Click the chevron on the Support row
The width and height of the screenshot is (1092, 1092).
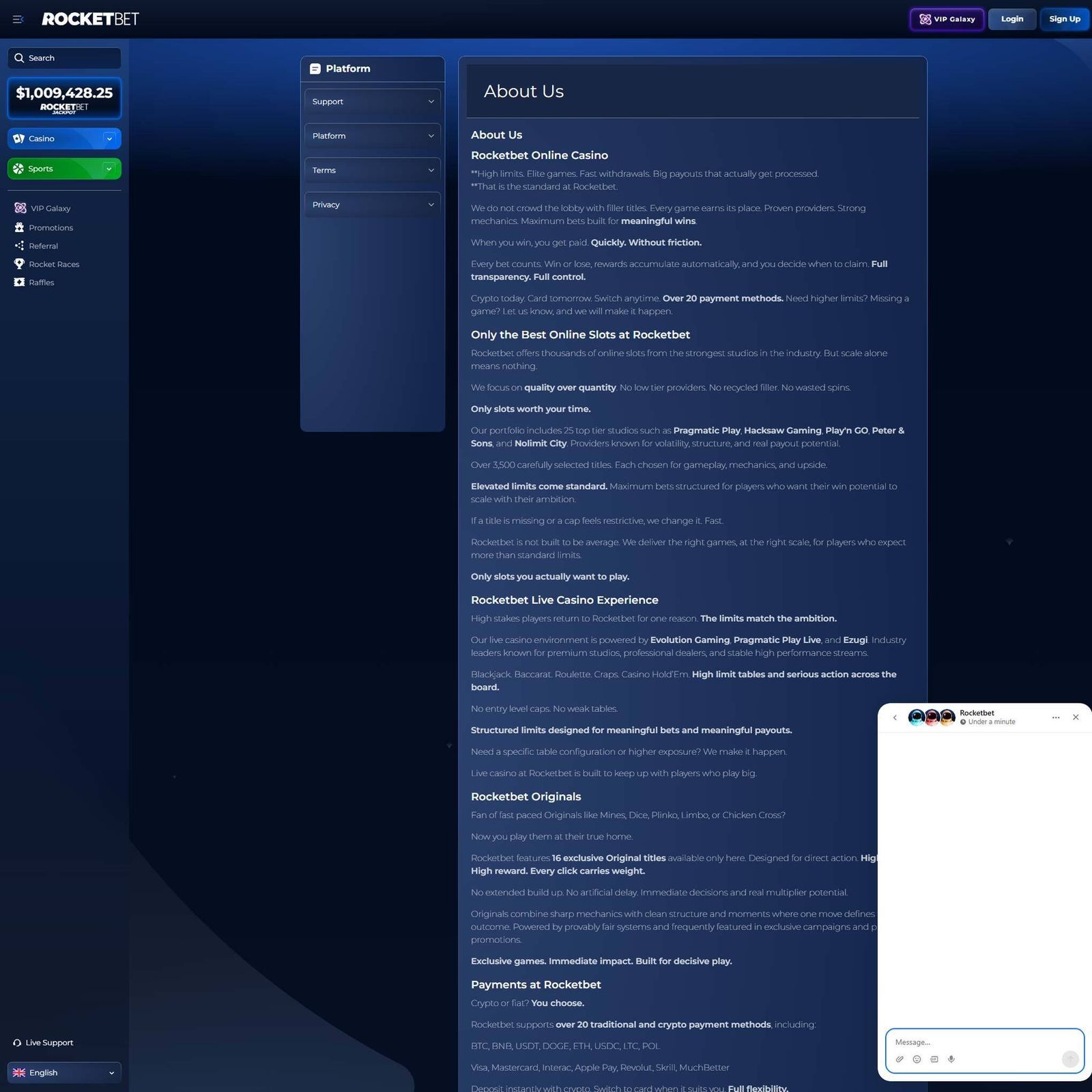click(x=431, y=102)
